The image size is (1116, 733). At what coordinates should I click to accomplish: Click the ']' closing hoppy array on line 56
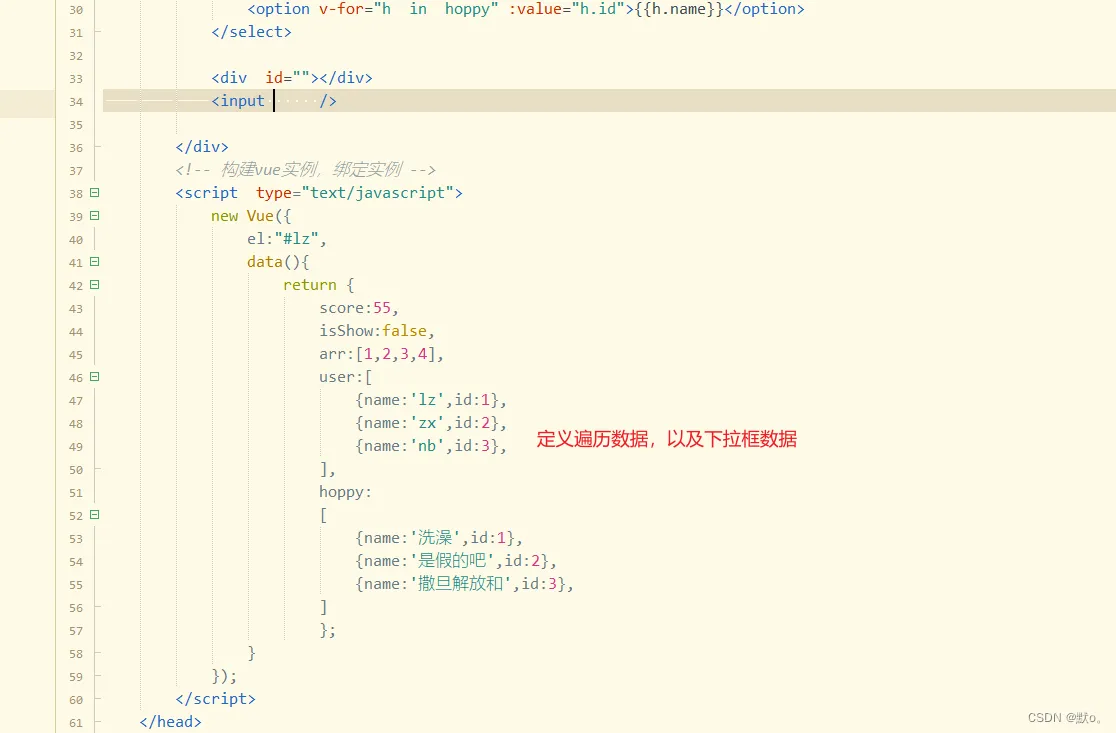pos(324,607)
